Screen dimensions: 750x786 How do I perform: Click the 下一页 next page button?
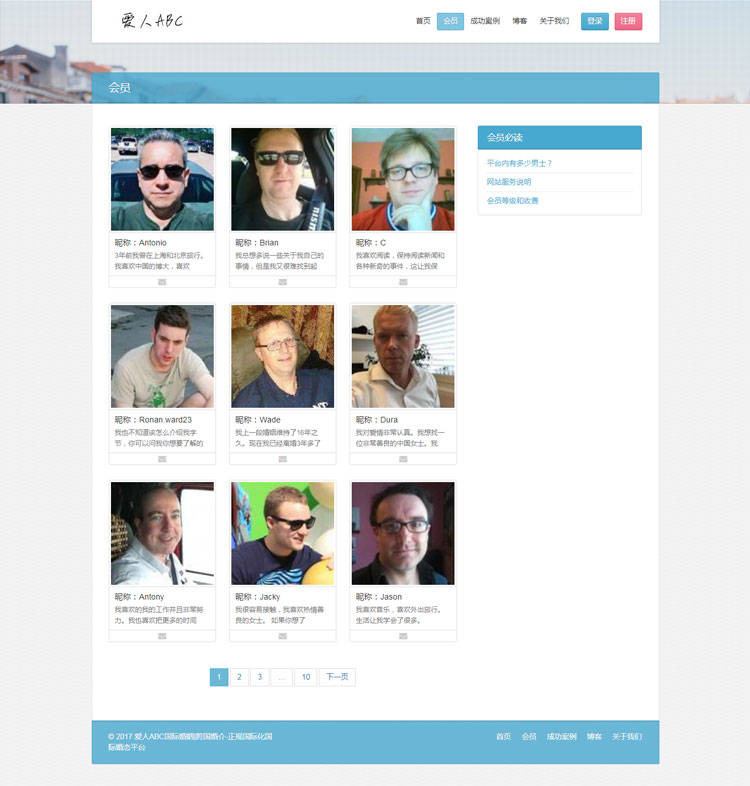[337, 677]
